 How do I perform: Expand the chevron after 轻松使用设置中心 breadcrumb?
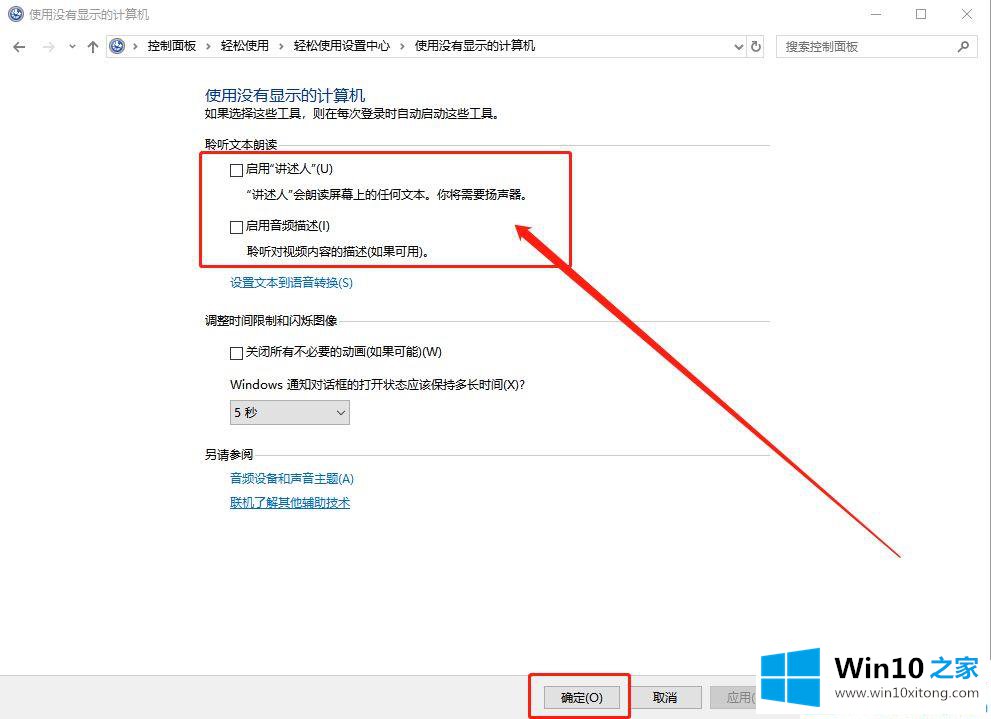pyautogui.click(x=402, y=46)
